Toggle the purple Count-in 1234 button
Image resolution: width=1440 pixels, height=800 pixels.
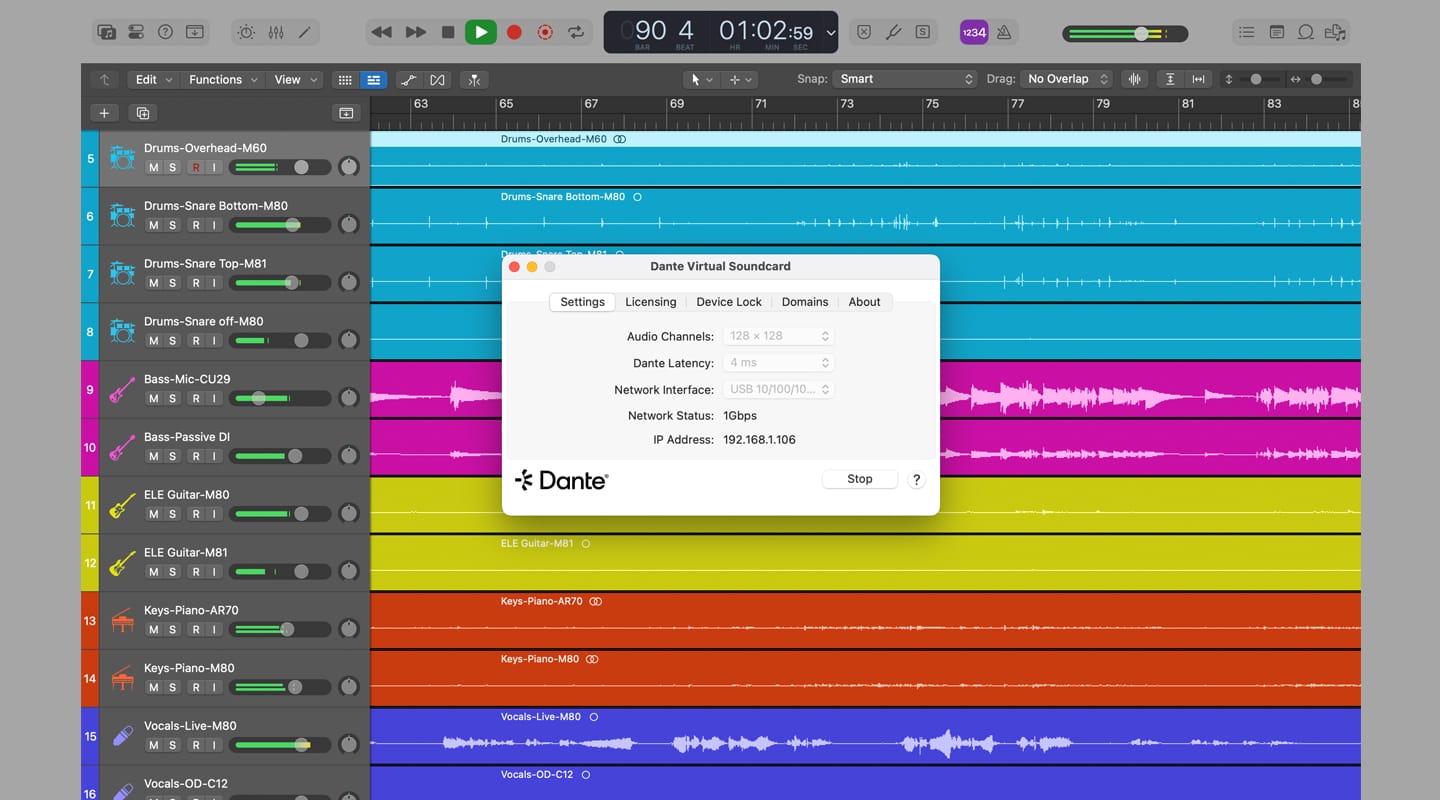coord(974,32)
